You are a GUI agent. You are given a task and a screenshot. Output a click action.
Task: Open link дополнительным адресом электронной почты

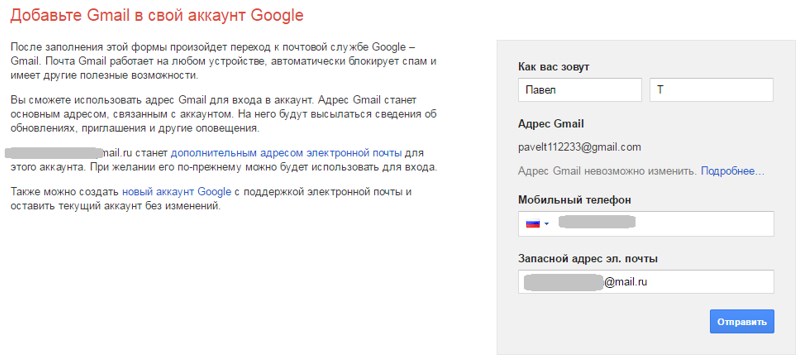coord(286,153)
